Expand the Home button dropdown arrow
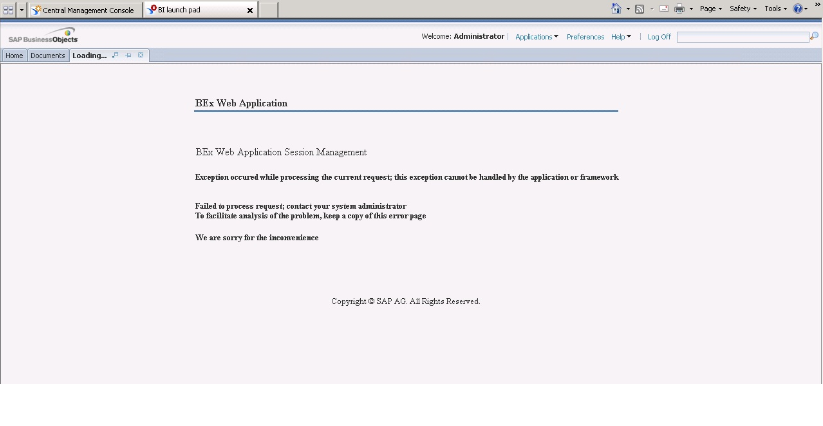The height and width of the screenshot is (426, 823). [628, 9]
